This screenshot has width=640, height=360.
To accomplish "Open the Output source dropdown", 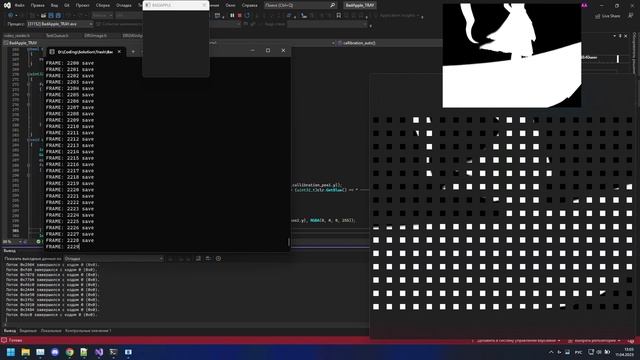I will click(113, 258).
